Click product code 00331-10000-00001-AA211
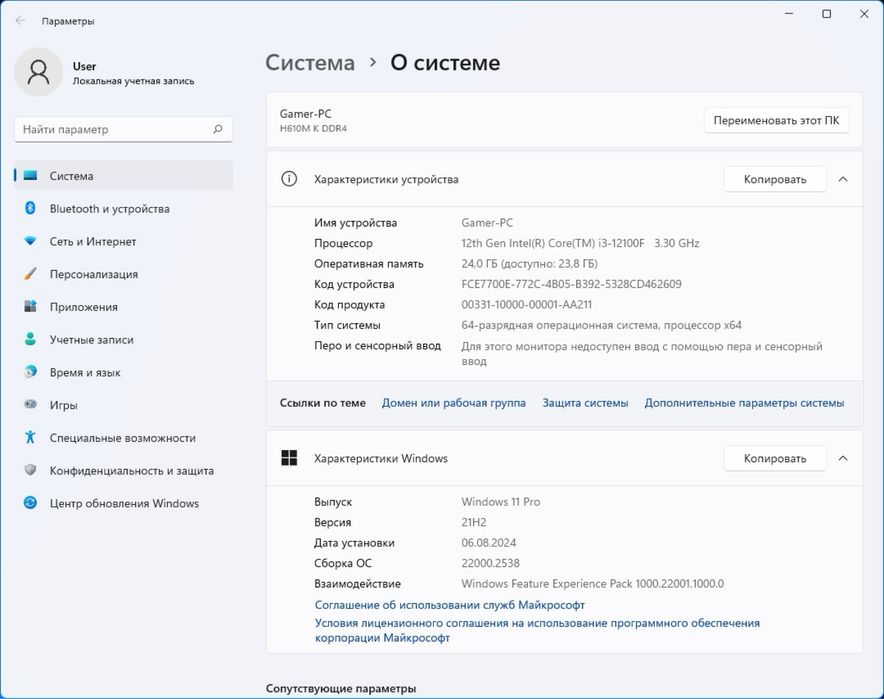 coord(527,304)
